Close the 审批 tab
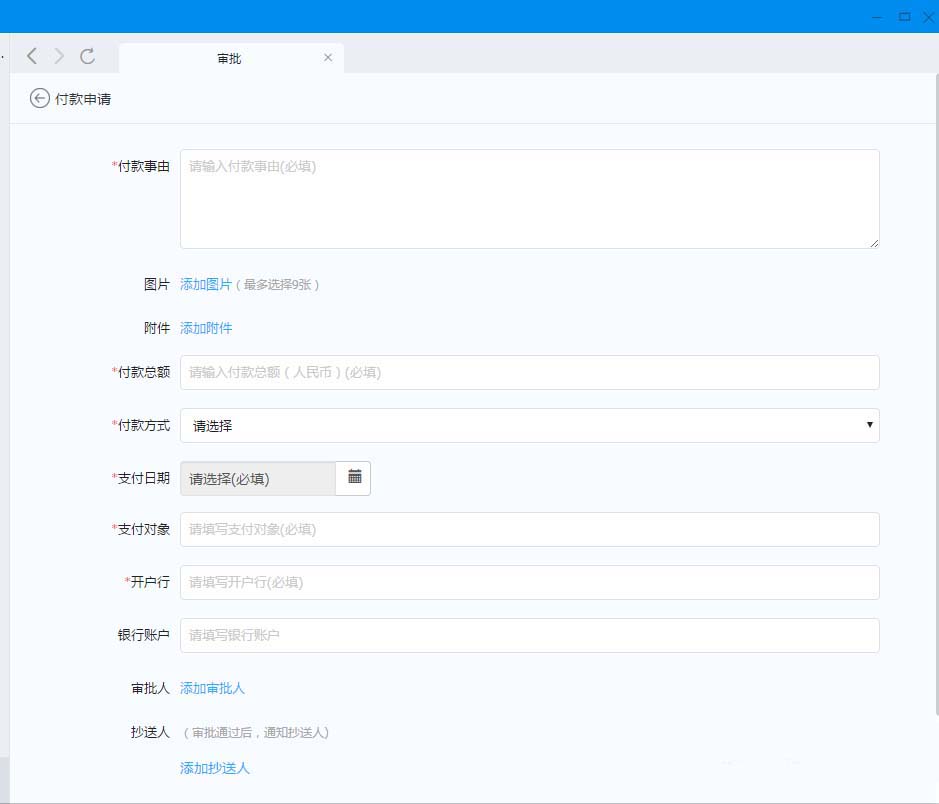This screenshot has width=939, height=804. [x=328, y=57]
